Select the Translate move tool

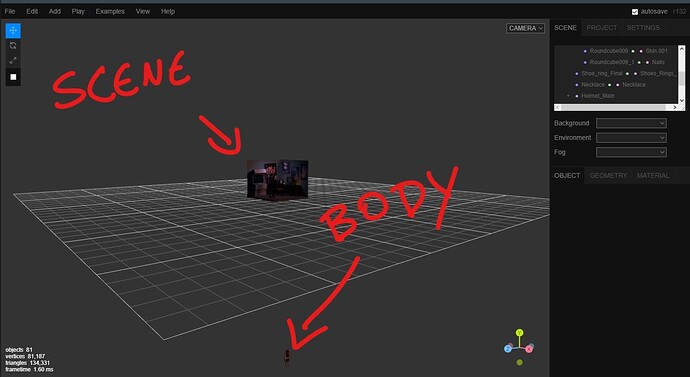[13, 31]
